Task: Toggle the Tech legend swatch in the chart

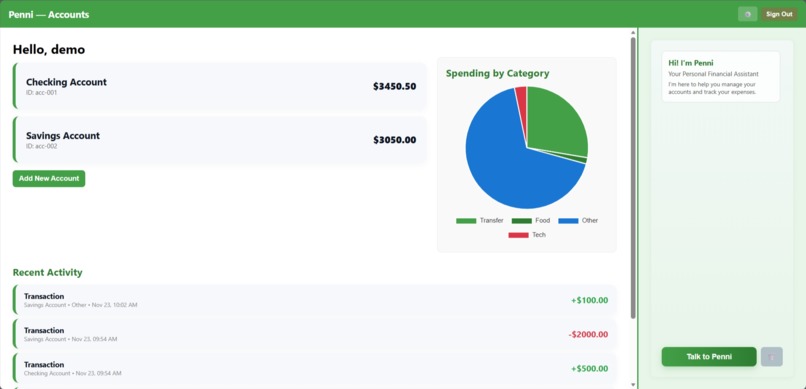Action: (x=518, y=235)
